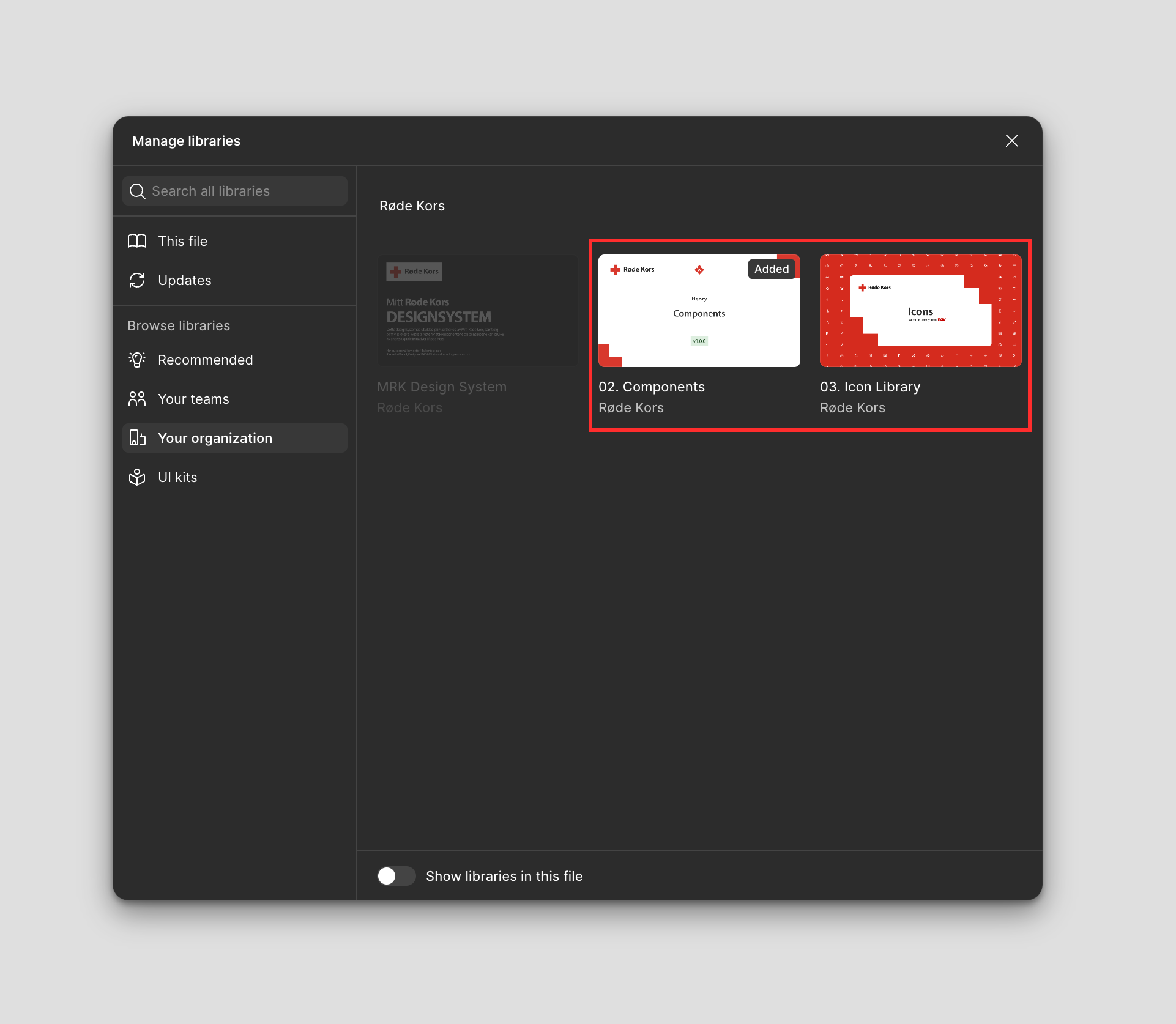The height and width of the screenshot is (1024, 1176).
Task: Open the 03. Icon Library thumbnail
Action: 920,311
